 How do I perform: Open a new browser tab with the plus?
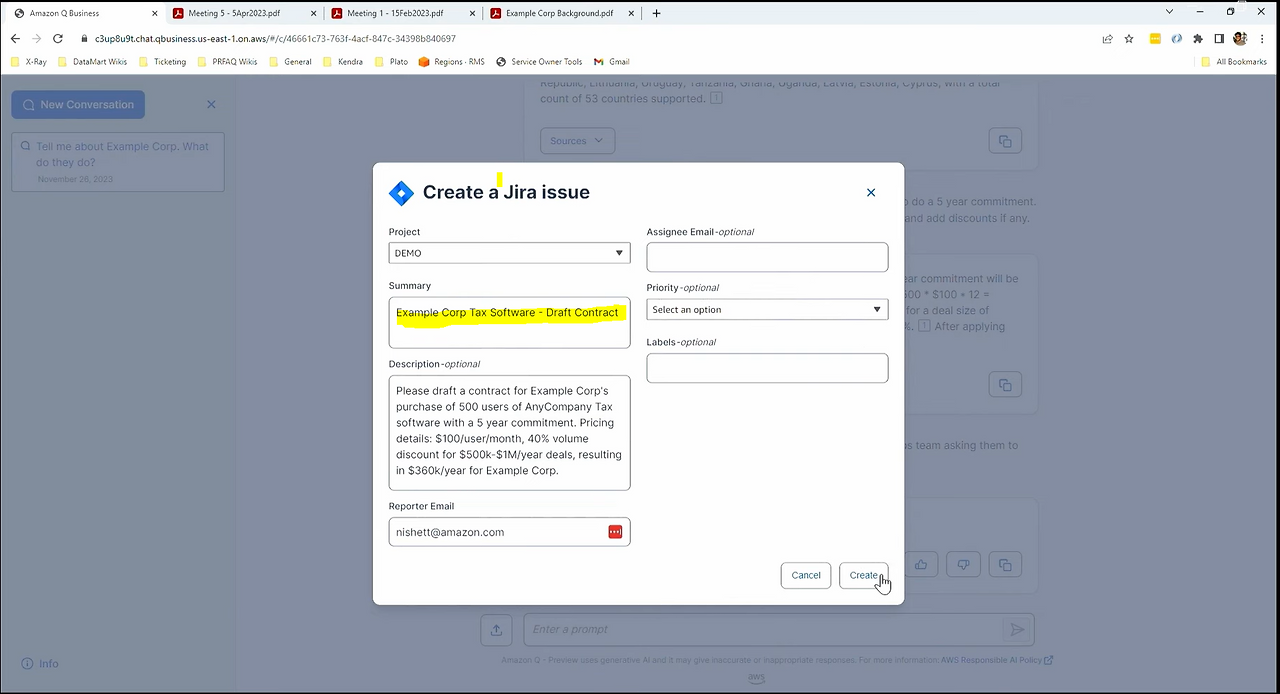656,13
